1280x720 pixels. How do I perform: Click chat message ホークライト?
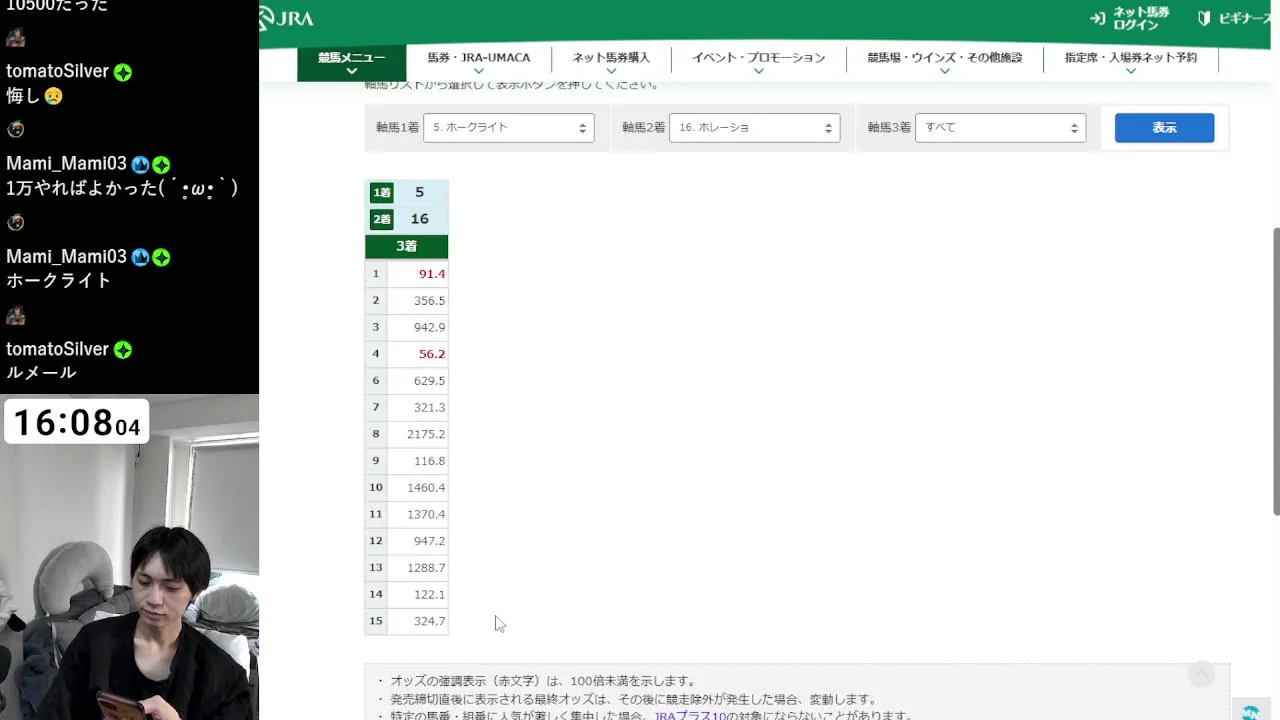(x=59, y=281)
